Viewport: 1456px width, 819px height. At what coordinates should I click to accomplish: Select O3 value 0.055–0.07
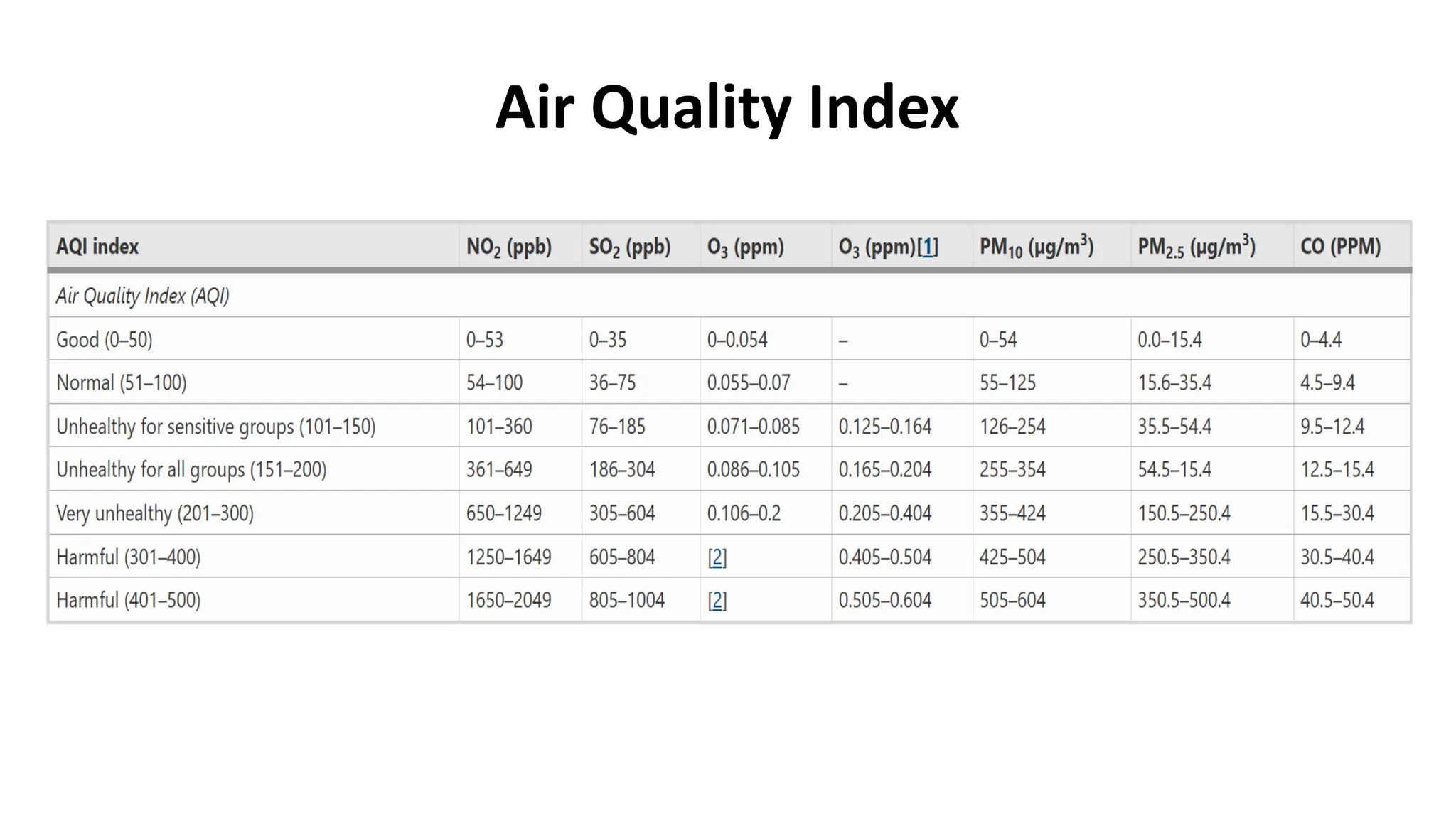tap(749, 383)
